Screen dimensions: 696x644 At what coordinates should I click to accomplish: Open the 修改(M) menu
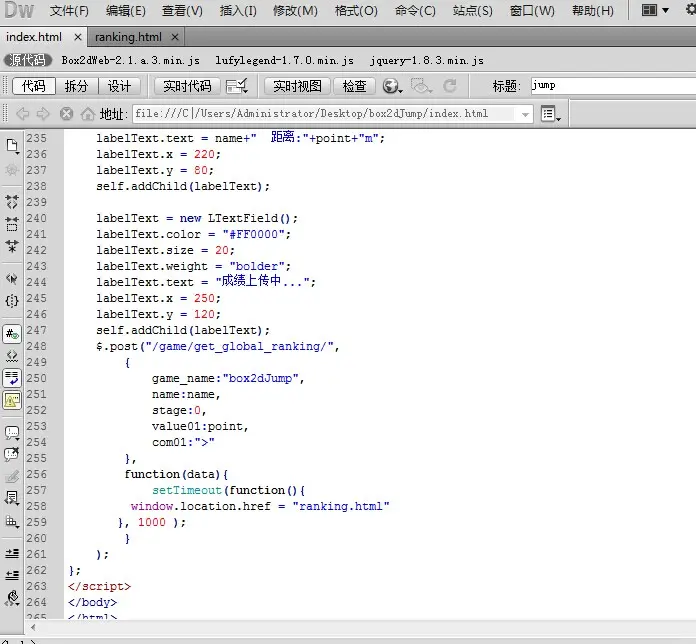click(295, 10)
